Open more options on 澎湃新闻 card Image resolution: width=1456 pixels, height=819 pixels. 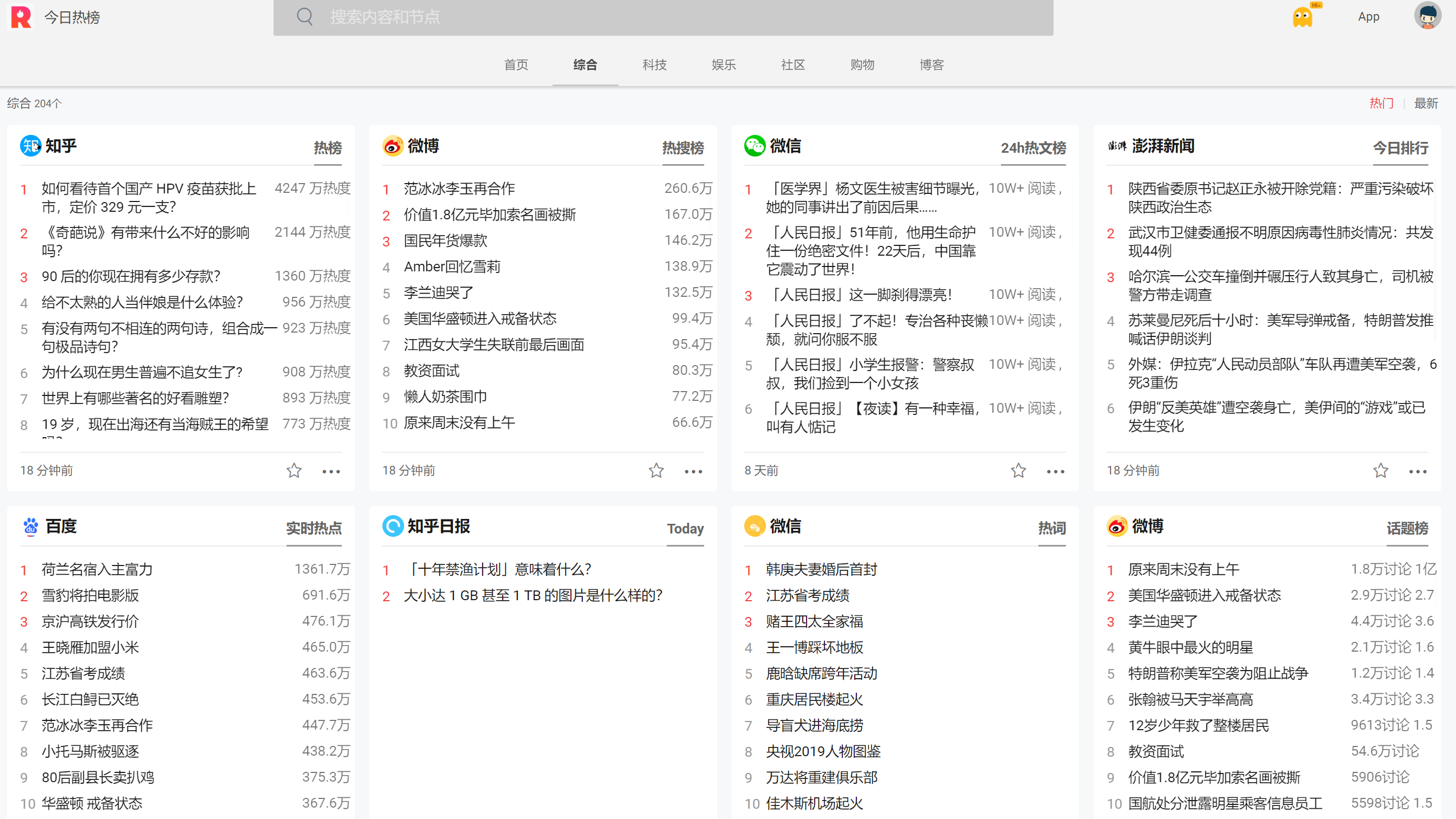point(1418,471)
